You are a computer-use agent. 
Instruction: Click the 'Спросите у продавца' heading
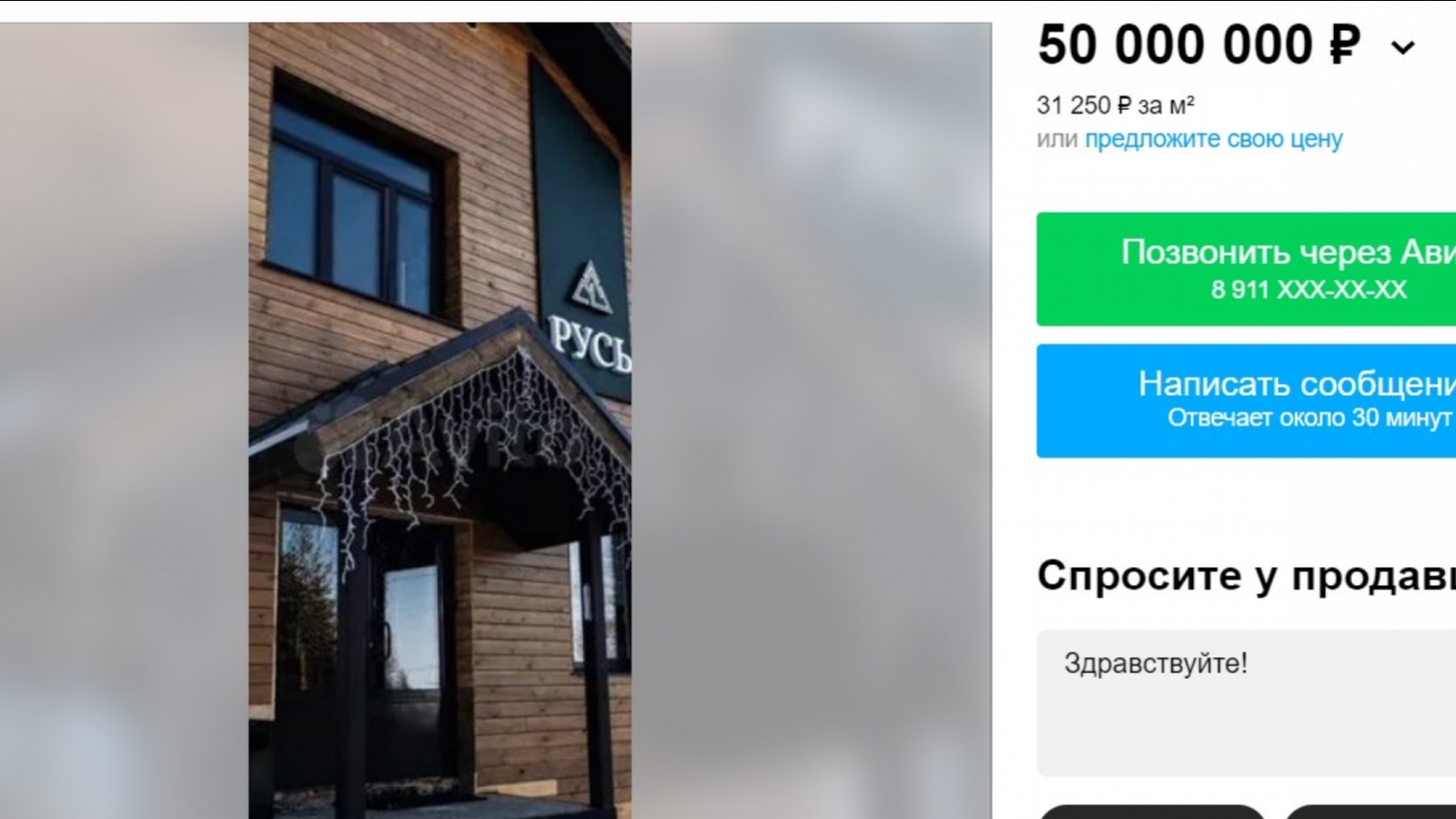pyautogui.click(x=1246, y=576)
